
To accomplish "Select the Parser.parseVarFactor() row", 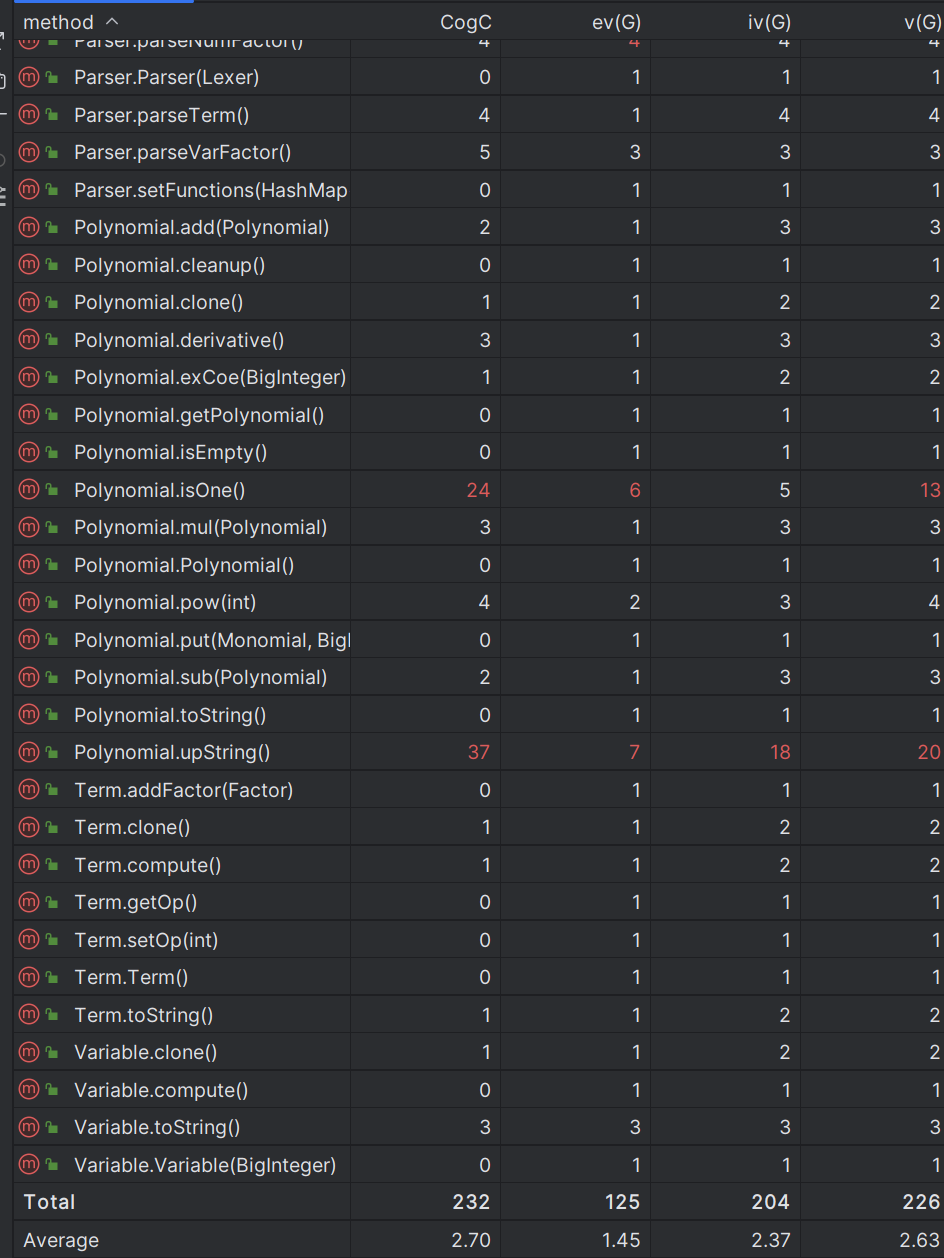I will [479, 152].
